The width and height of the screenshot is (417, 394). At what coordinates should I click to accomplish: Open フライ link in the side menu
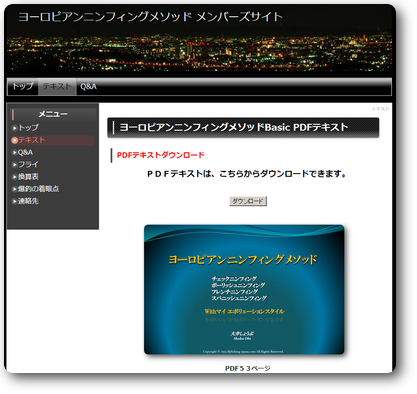coord(28,164)
